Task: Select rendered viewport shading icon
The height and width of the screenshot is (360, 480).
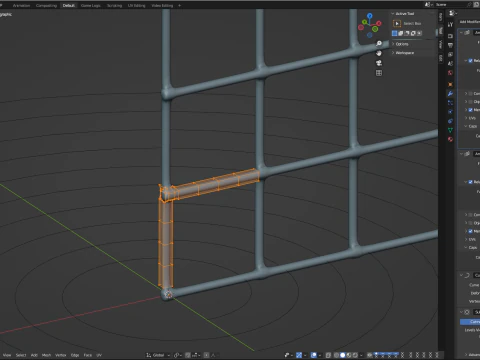Action: tap(355, 355)
